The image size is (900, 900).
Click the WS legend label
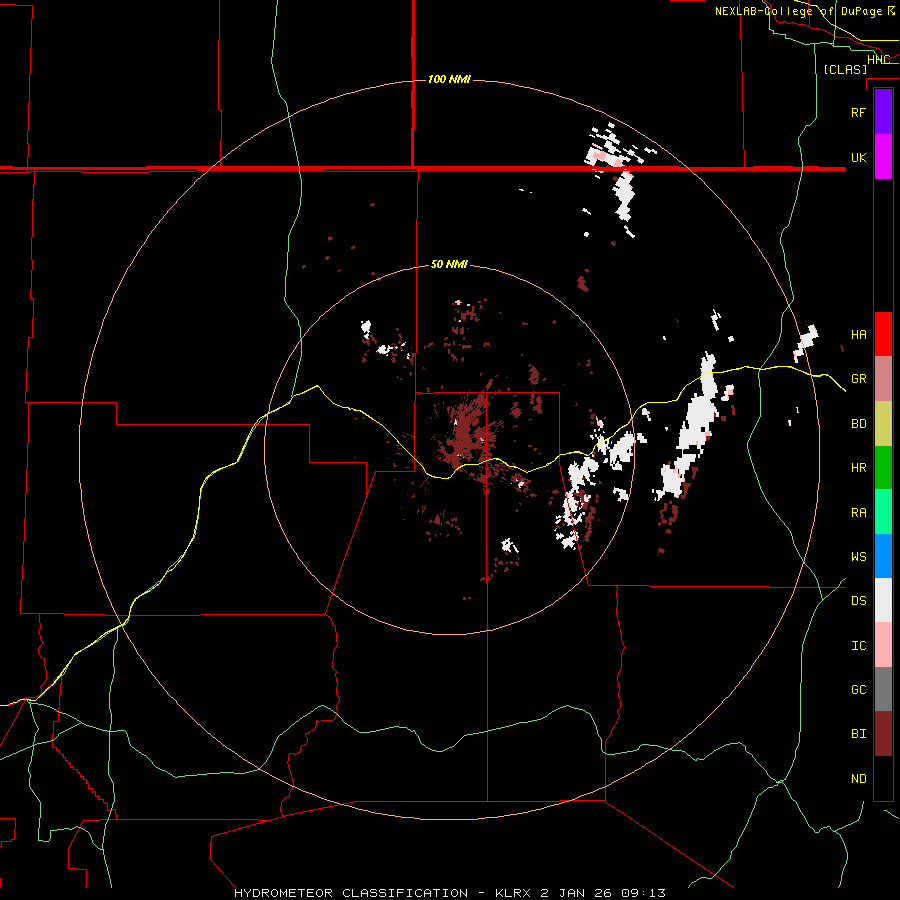859,557
